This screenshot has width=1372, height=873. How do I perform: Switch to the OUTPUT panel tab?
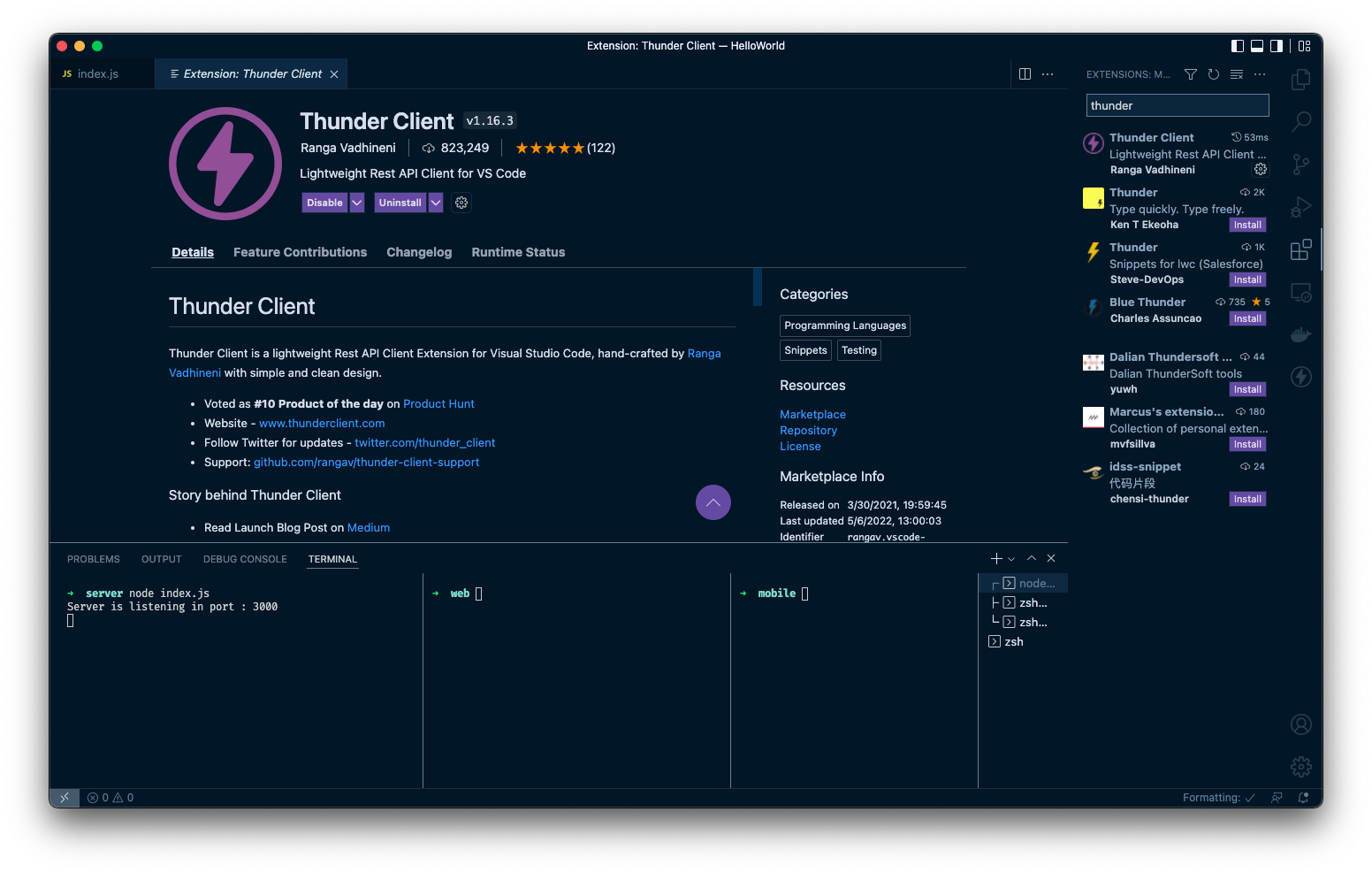point(161,559)
